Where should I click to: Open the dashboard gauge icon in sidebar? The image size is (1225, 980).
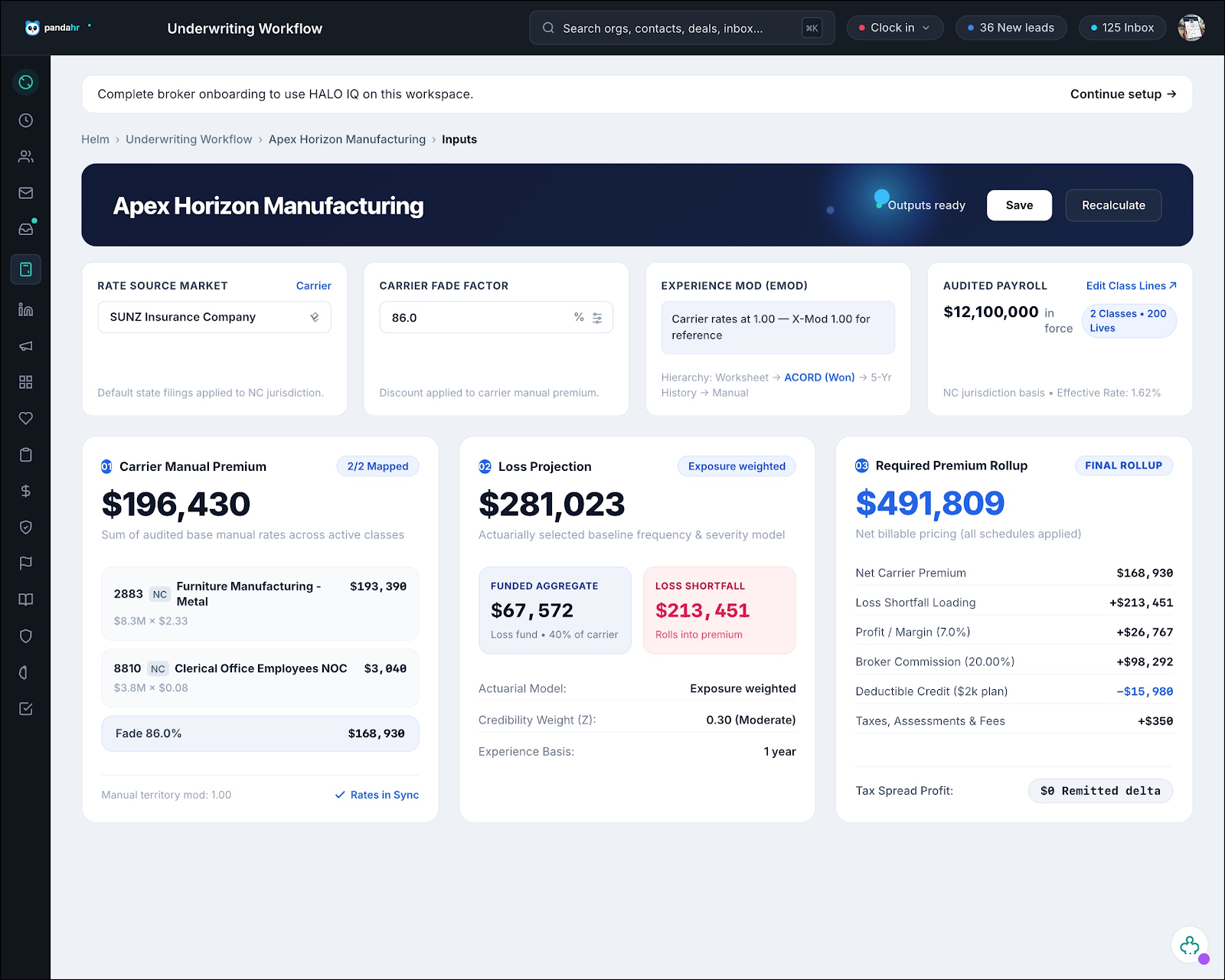(x=26, y=82)
